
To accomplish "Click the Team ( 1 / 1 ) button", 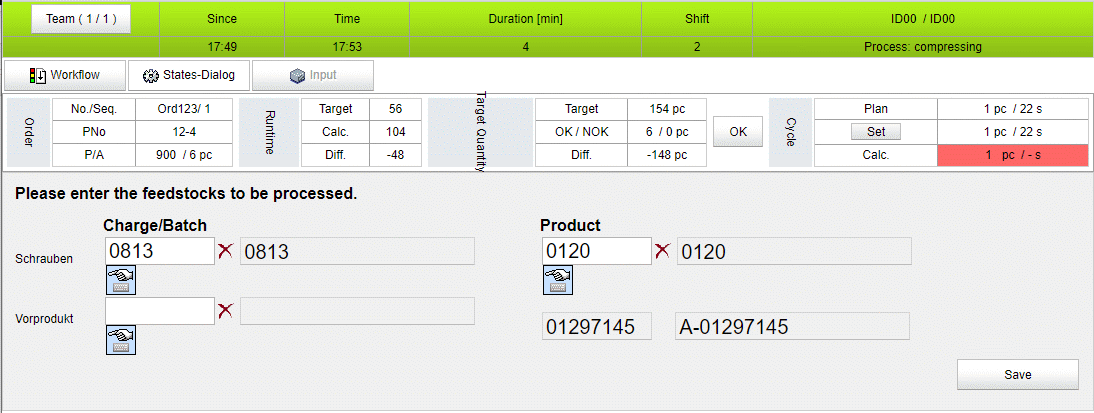I will pyautogui.click(x=81, y=19).
